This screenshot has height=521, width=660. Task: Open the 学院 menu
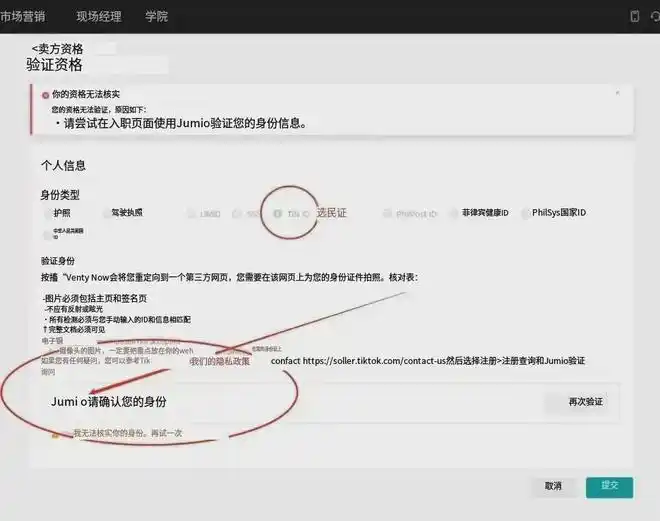pyautogui.click(x=156, y=16)
